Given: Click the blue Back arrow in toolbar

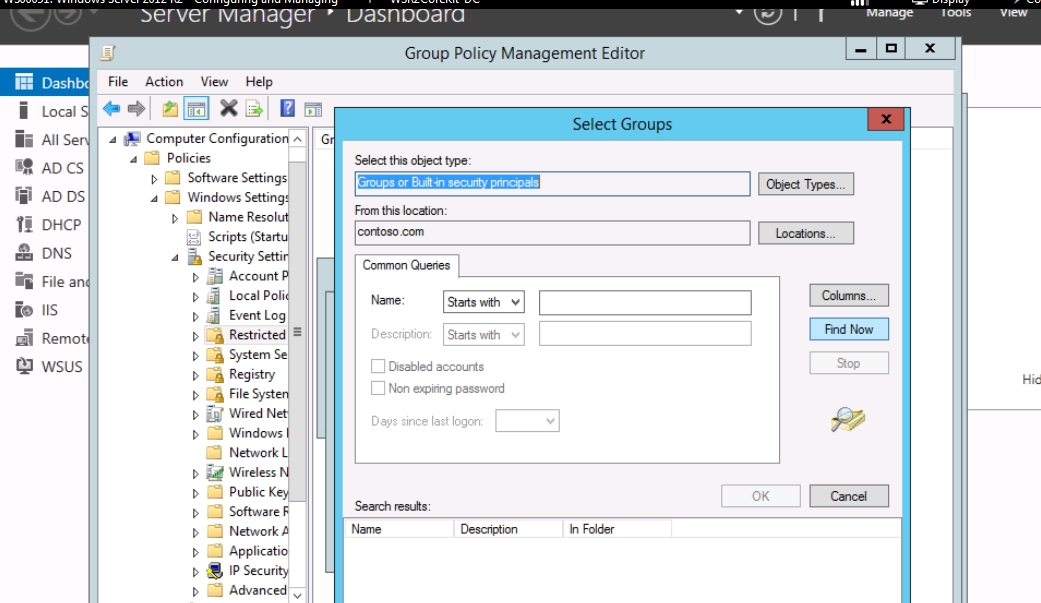Looking at the screenshot, I should (111, 109).
